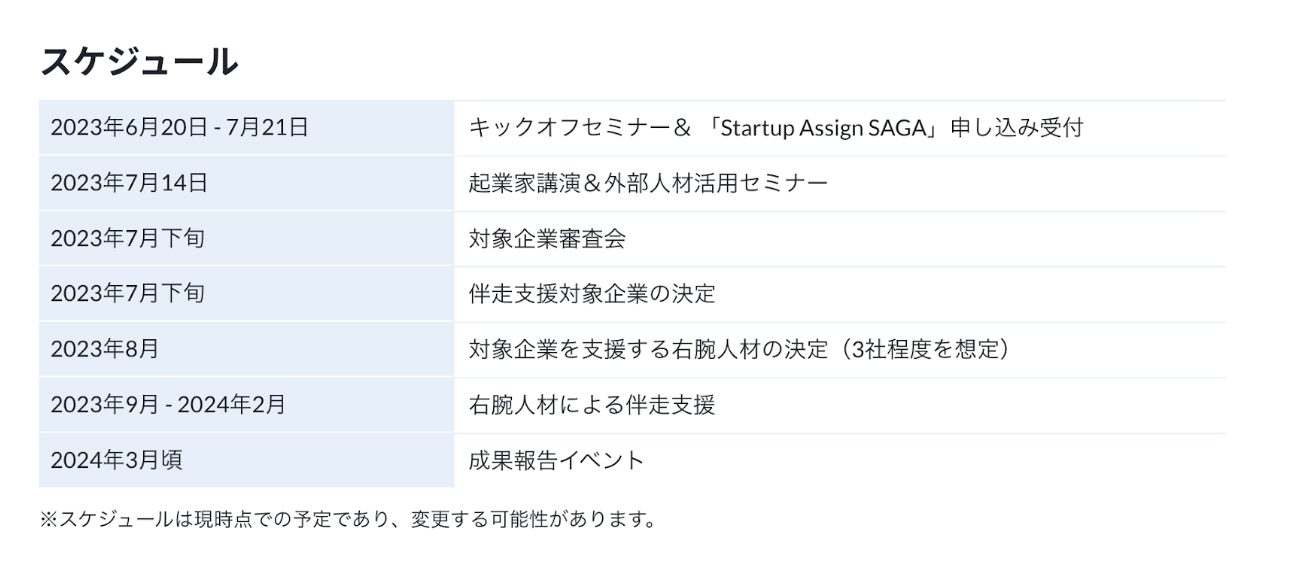1294x582 pixels.
Task: Click the 起業家講演＆外部人材活用セミナー entry
Action: coord(648,184)
